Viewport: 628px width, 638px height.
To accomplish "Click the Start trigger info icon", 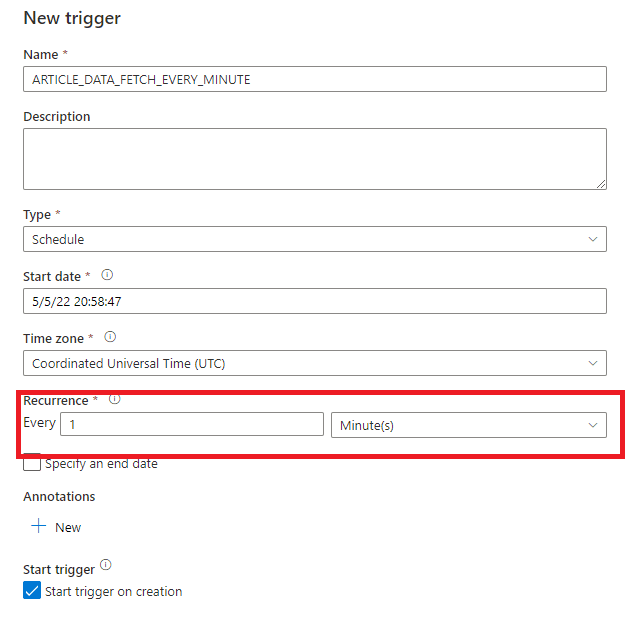I will coord(106,565).
